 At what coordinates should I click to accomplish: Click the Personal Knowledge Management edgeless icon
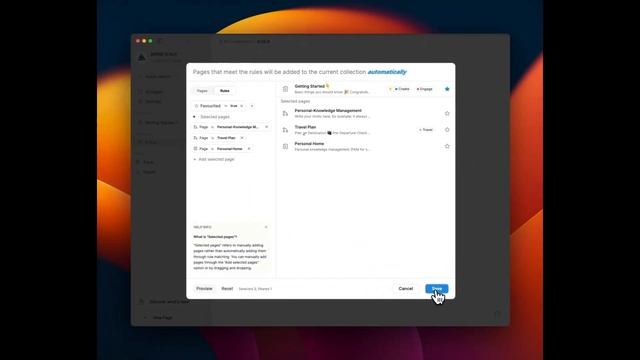pos(285,113)
